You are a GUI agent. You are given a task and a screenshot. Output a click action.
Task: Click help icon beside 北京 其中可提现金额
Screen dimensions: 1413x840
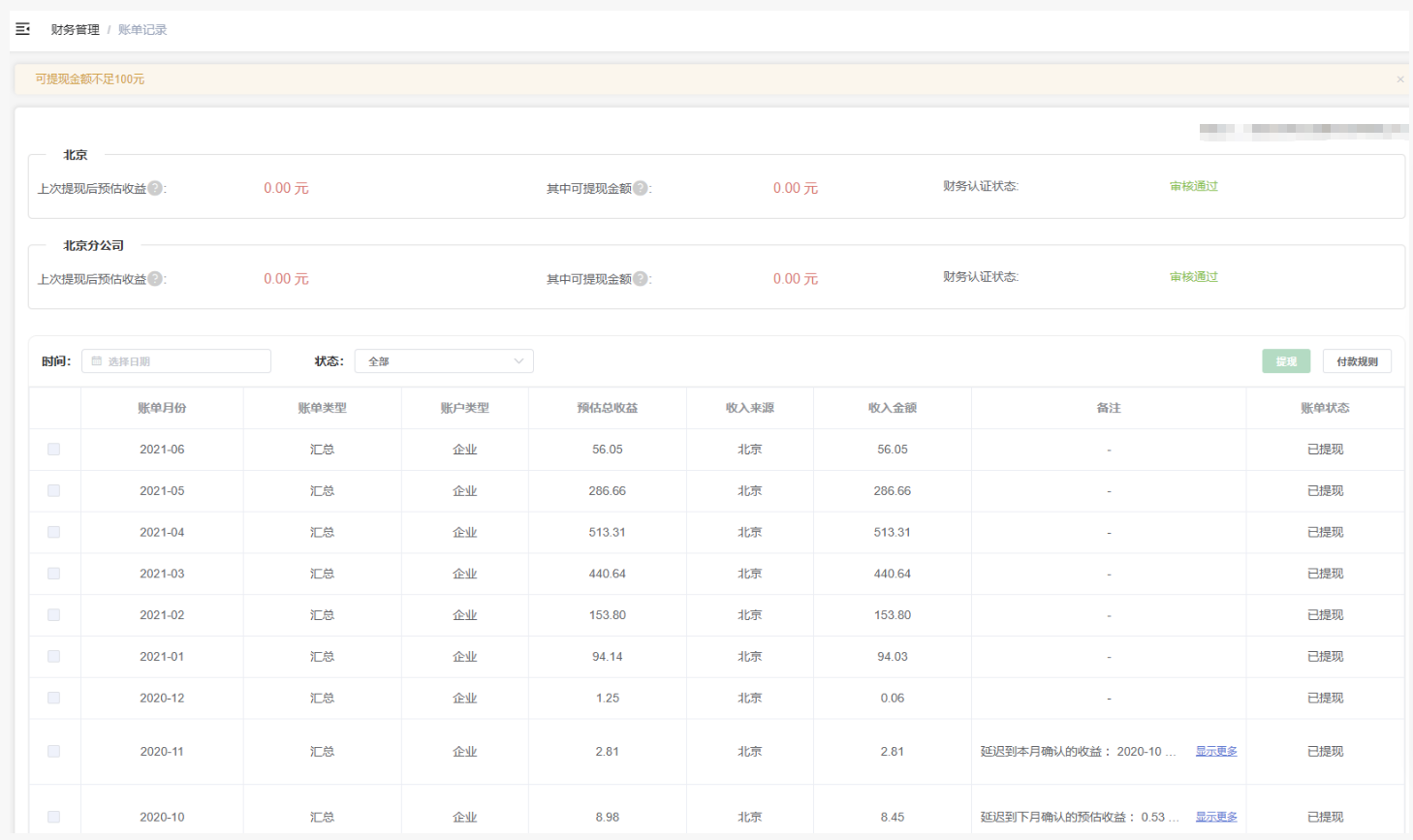(x=641, y=188)
